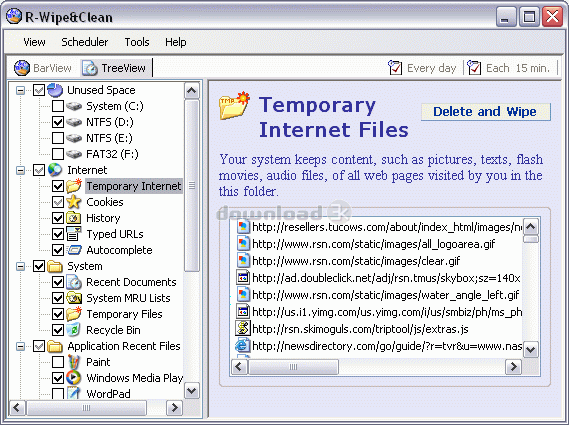Enable the Paint recent files checkbox

(x=58, y=362)
